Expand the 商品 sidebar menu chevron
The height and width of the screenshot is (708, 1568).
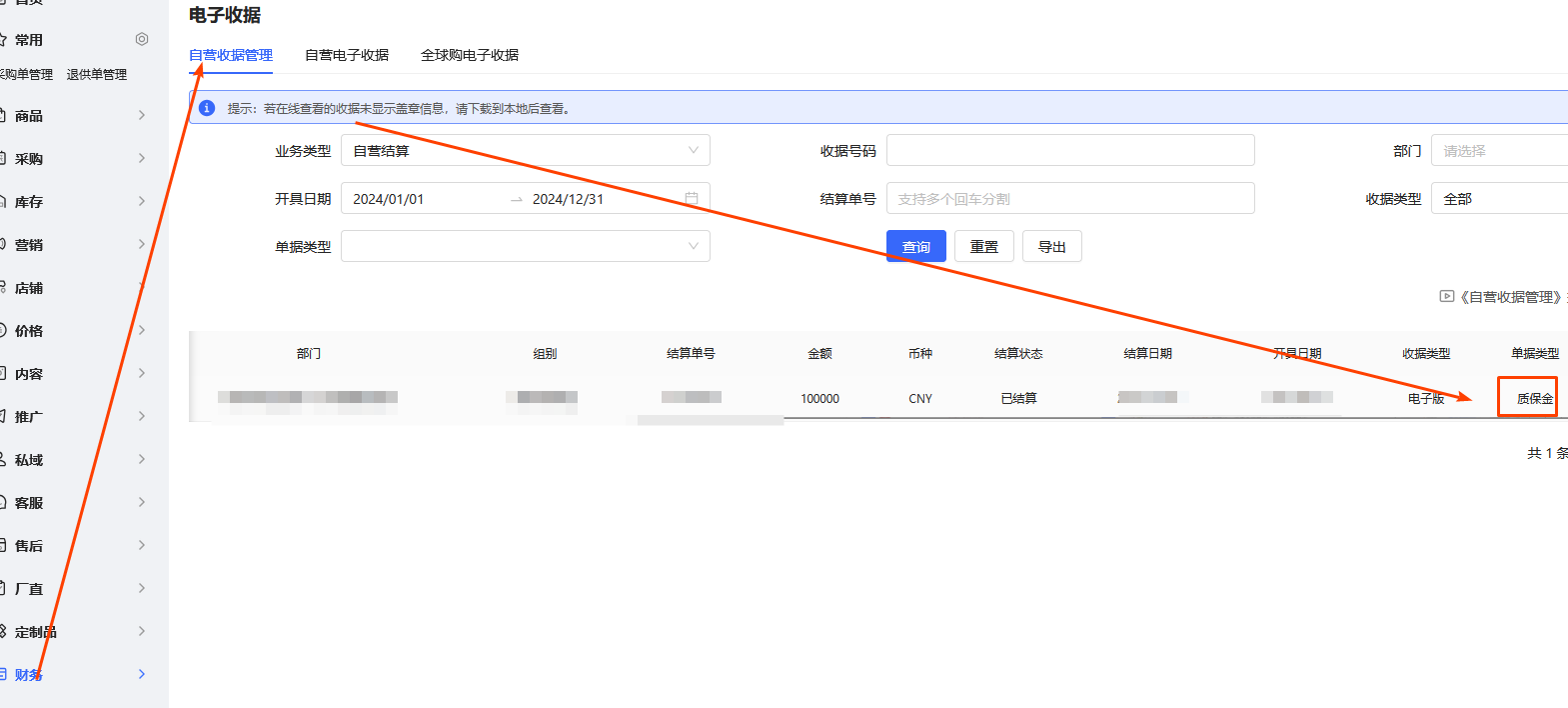tap(141, 115)
